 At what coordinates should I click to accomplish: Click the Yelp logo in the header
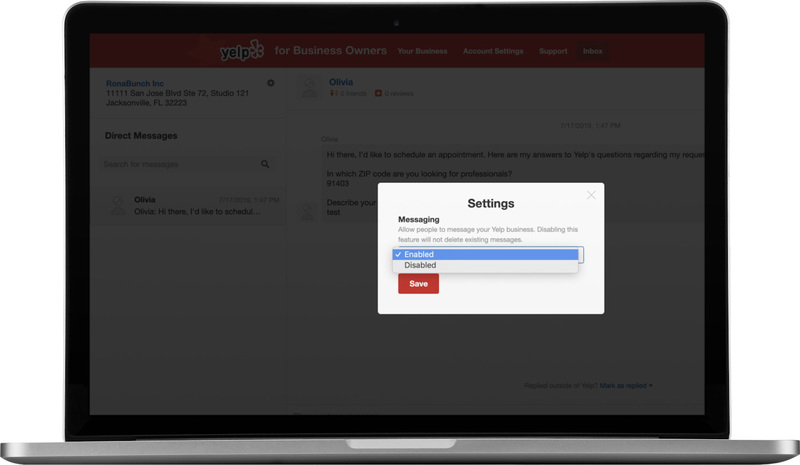(242, 51)
